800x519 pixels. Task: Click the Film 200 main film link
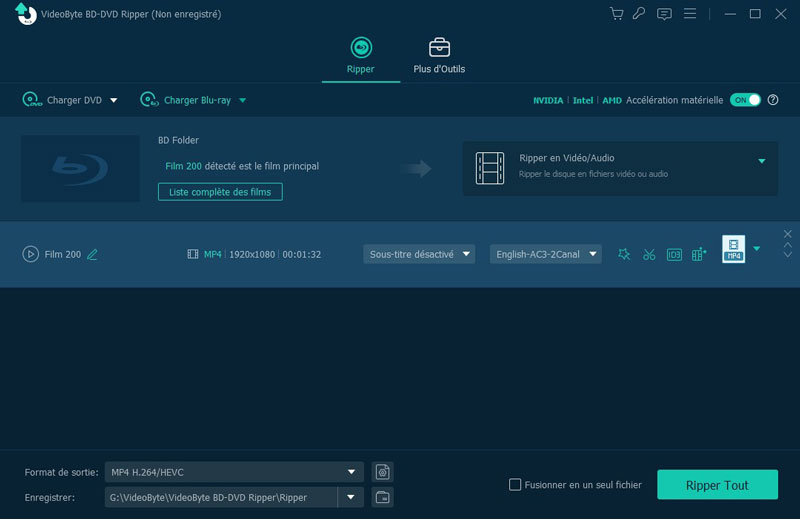(183, 166)
